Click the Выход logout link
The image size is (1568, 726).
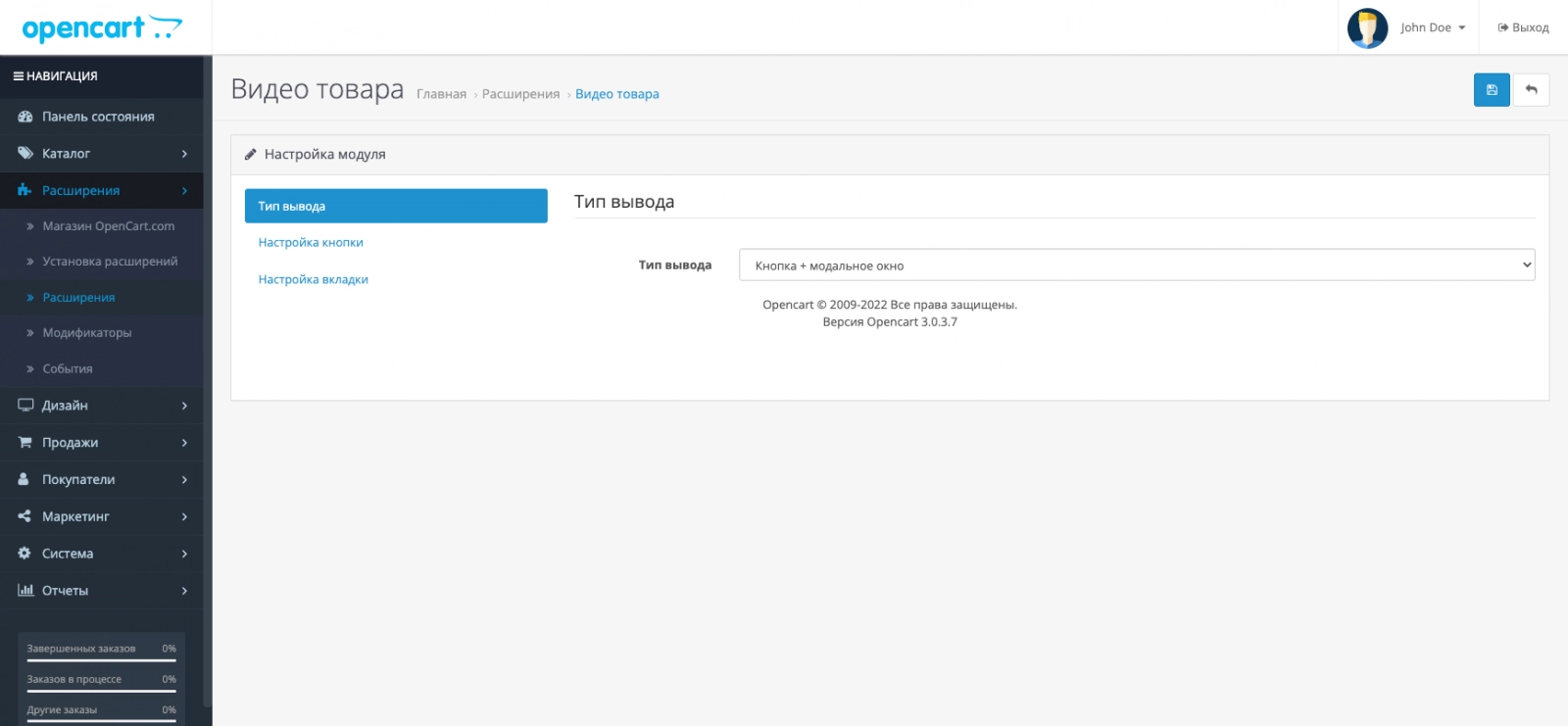(x=1523, y=28)
